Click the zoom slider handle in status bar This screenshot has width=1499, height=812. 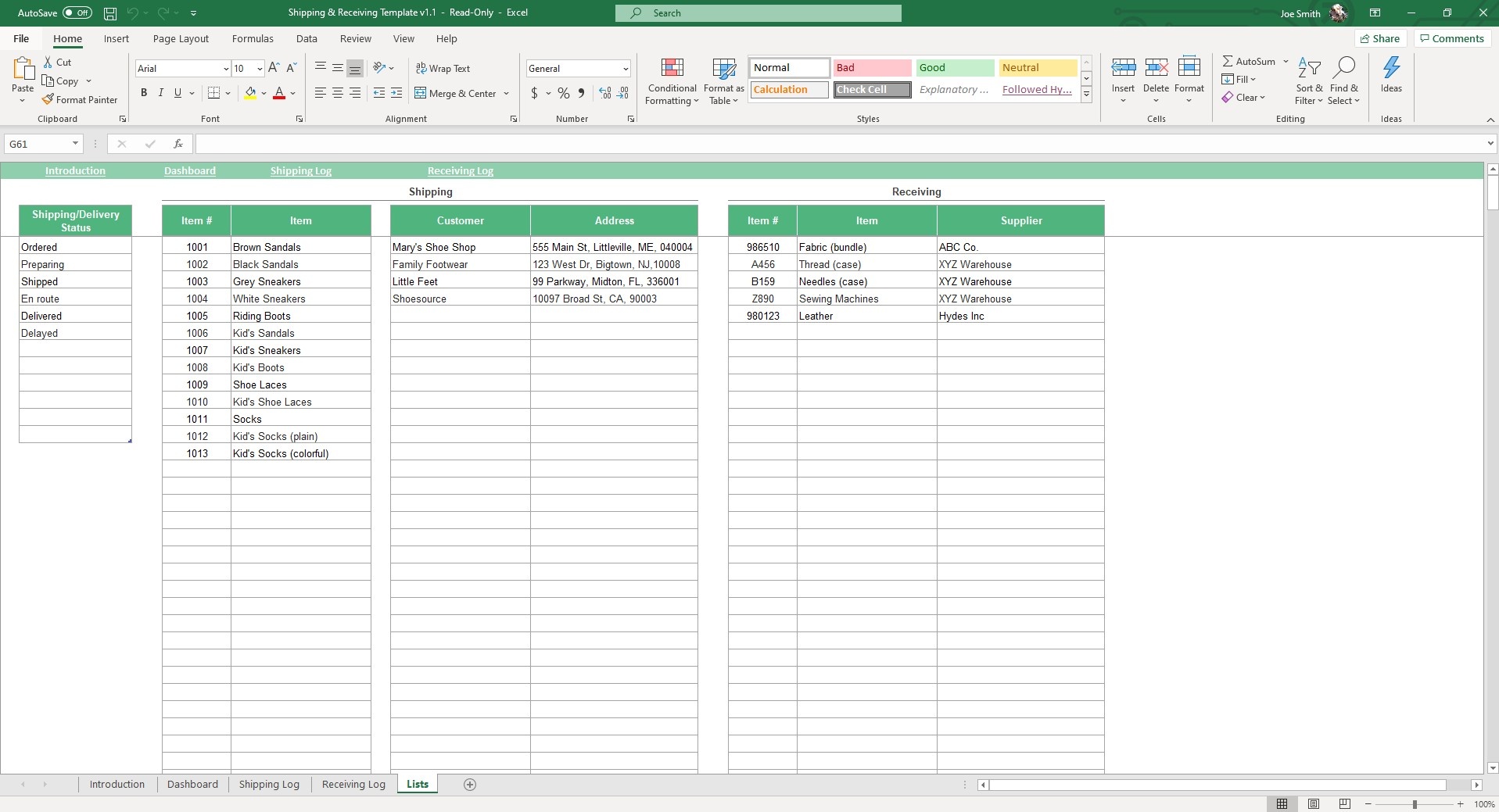[1415, 804]
